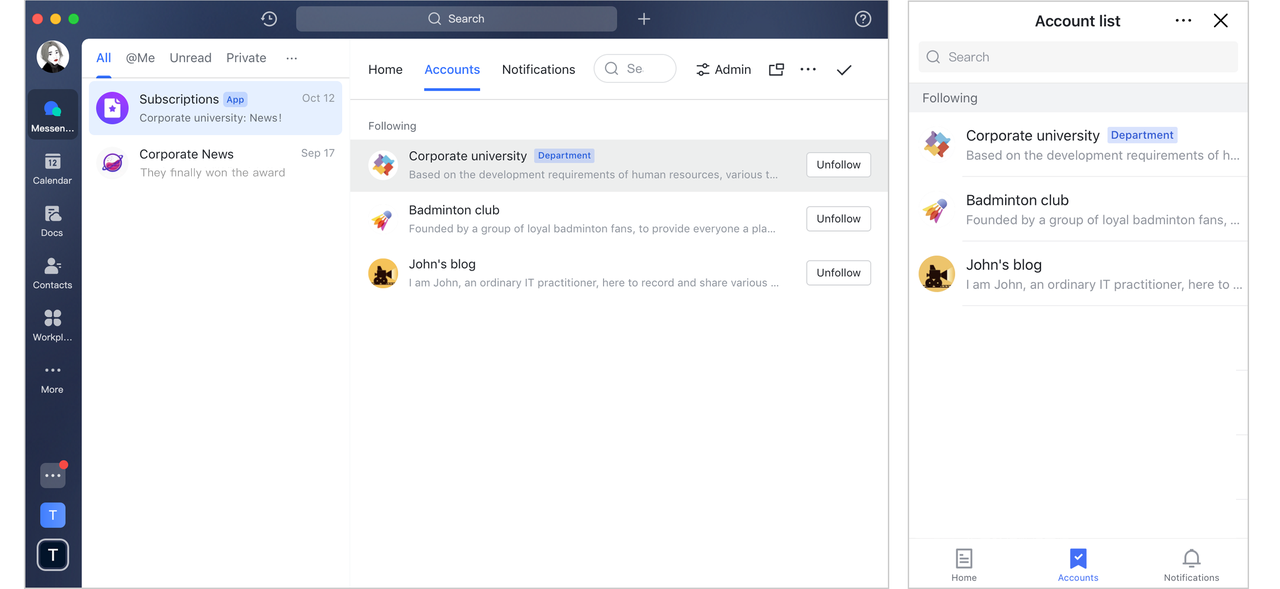Tap Home in the mobile bottom bar
The width and height of the screenshot is (1280, 589).
(x=964, y=564)
